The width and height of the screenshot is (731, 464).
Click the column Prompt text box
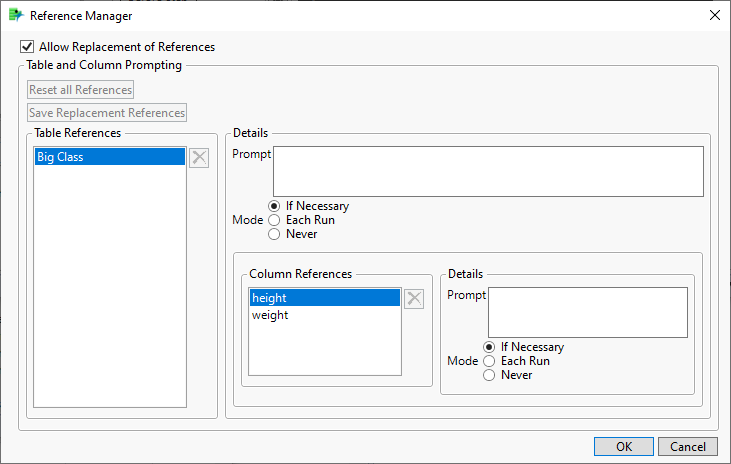(x=587, y=313)
